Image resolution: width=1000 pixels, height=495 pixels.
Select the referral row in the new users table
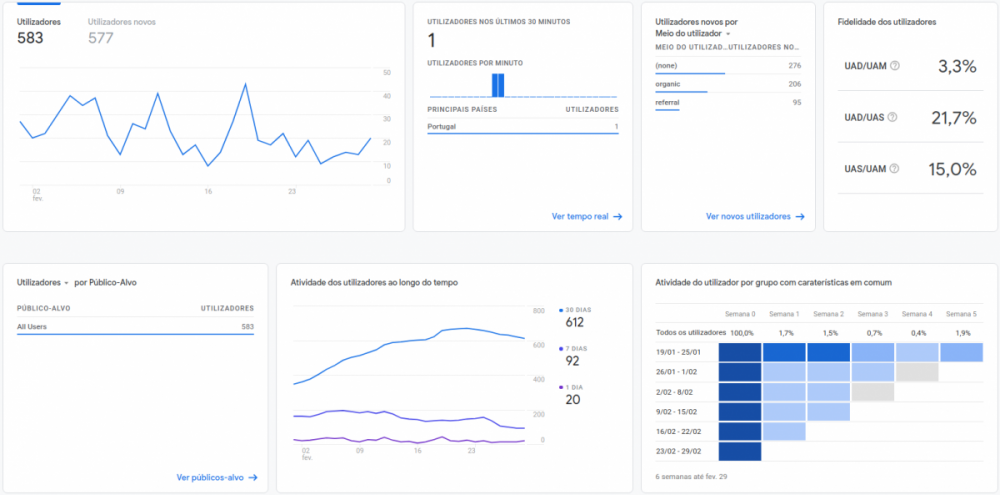click(727, 103)
